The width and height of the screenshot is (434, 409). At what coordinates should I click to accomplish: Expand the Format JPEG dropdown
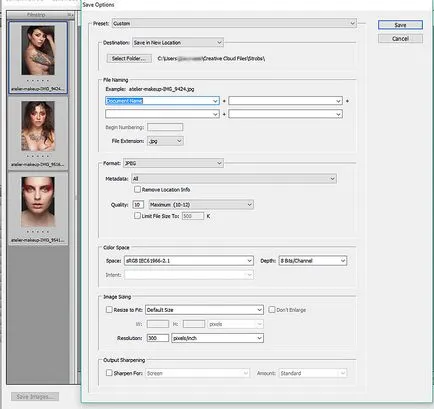coord(173,163)
